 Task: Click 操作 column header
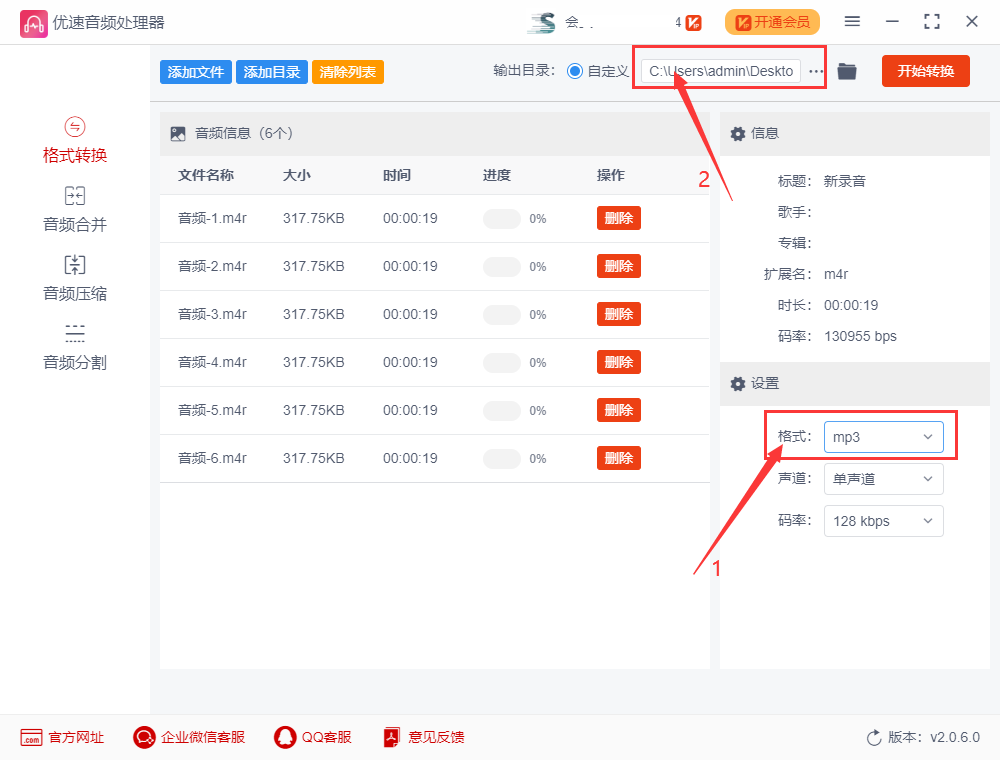coord(610,175)
